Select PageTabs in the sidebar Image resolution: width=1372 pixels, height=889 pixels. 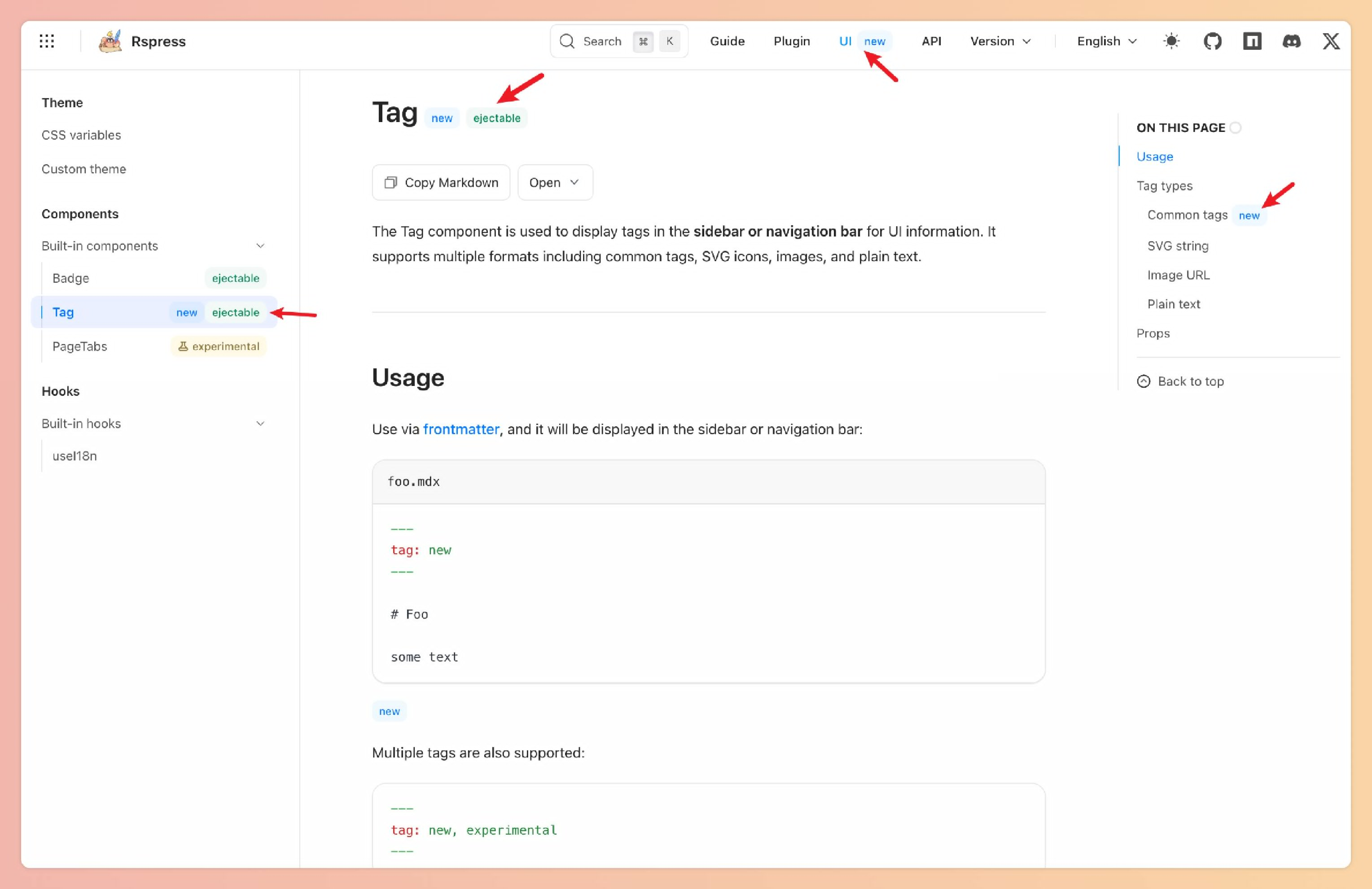(80, 346)
